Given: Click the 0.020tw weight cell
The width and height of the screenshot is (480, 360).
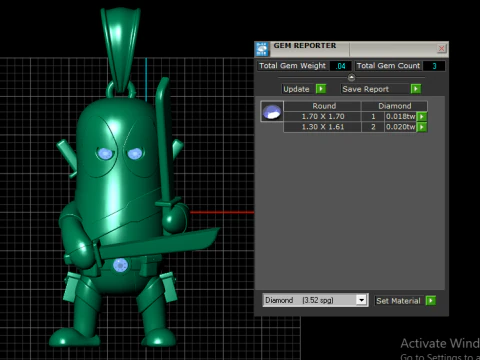Looking at the screenshot, I should tap(401, 127).
